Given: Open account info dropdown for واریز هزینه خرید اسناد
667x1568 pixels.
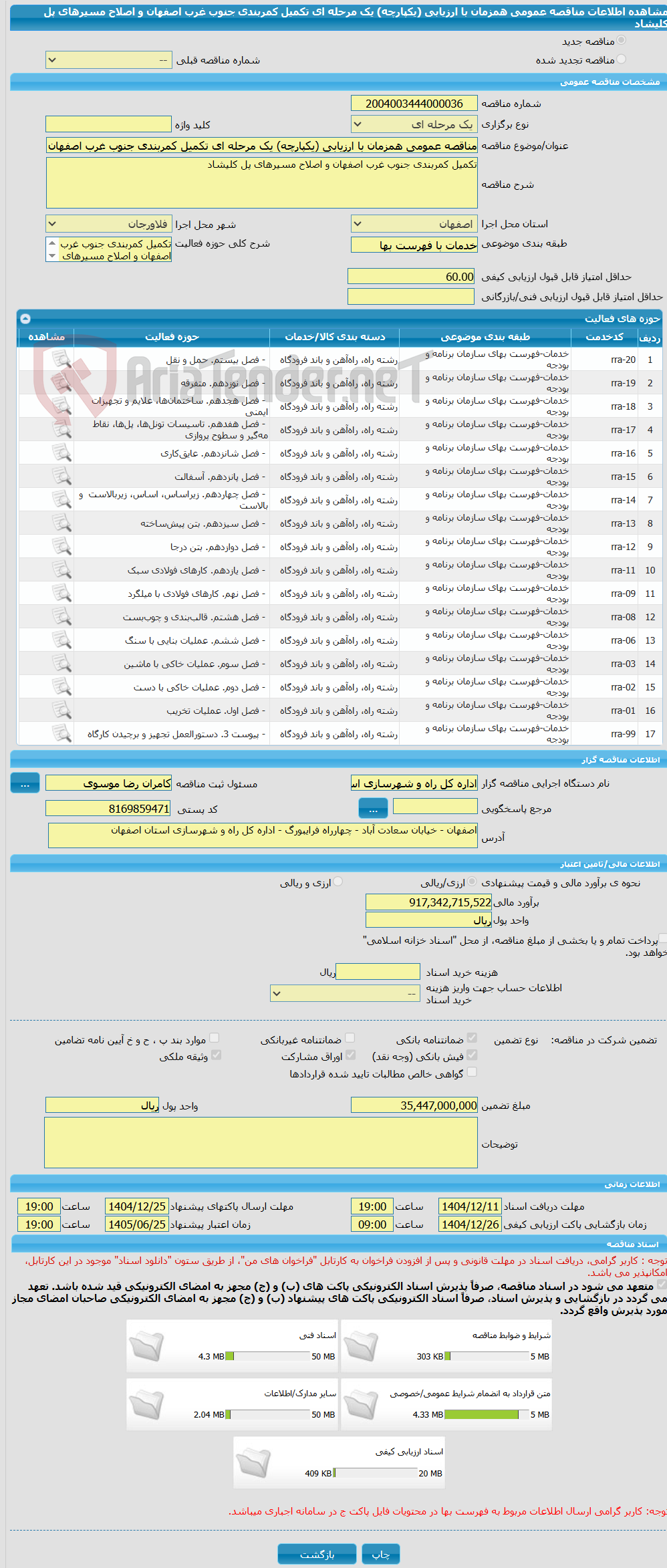Looking at the screenshot, I should pos(346,993).
